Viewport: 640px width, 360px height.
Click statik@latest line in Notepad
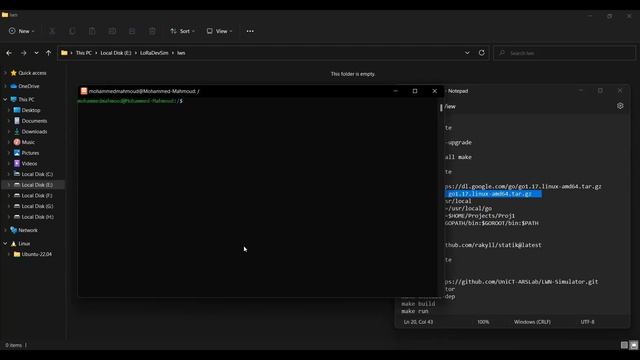coord(493,245)
